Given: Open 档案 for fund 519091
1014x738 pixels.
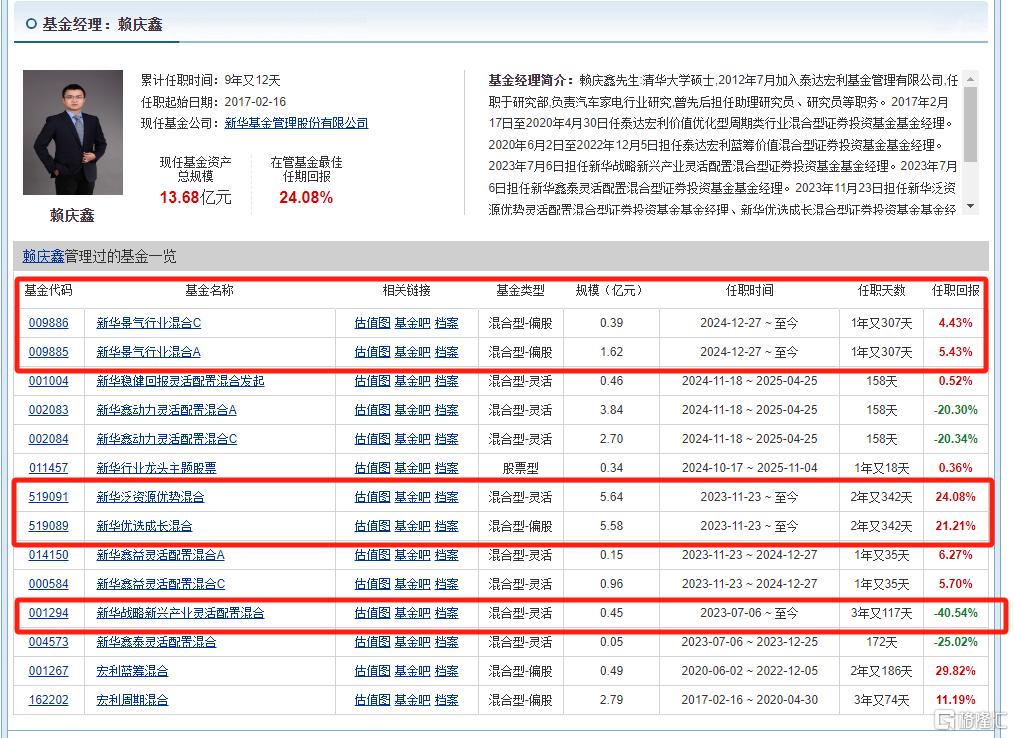Looking at the screenshot, I should point(446,497).
